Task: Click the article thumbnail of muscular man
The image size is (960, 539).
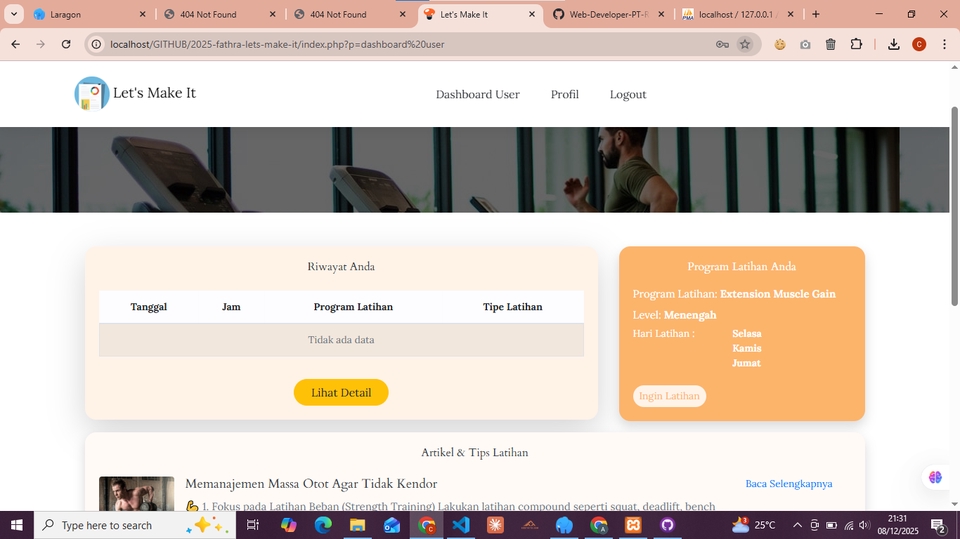Action: [137, 494]
